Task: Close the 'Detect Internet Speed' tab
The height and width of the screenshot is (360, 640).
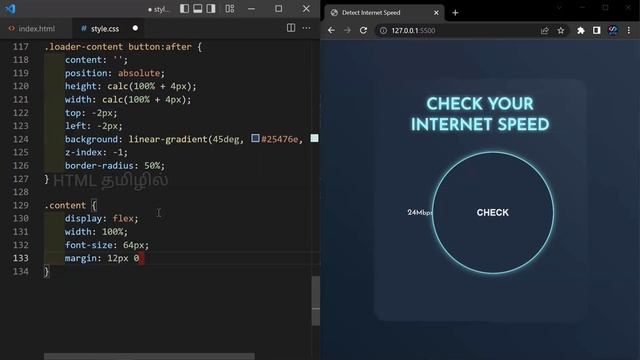Action: click(x=436, y=13)
